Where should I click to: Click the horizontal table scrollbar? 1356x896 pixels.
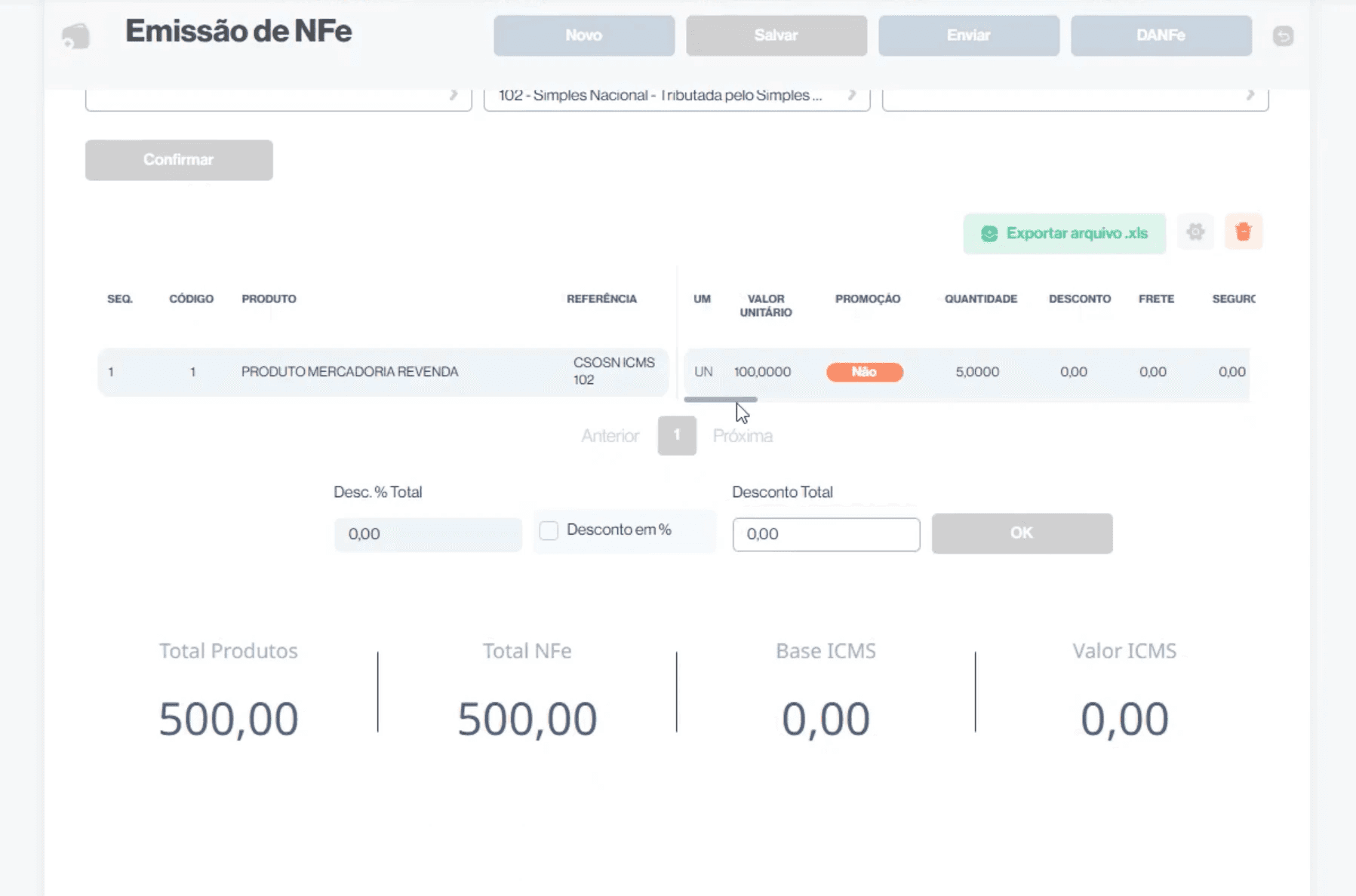click(721, 399)
